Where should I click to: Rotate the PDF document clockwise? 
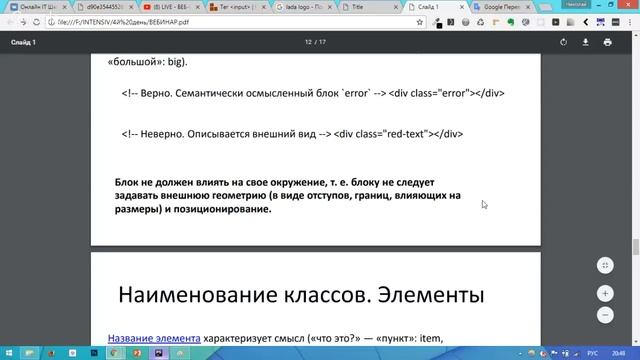pos(563,42)
